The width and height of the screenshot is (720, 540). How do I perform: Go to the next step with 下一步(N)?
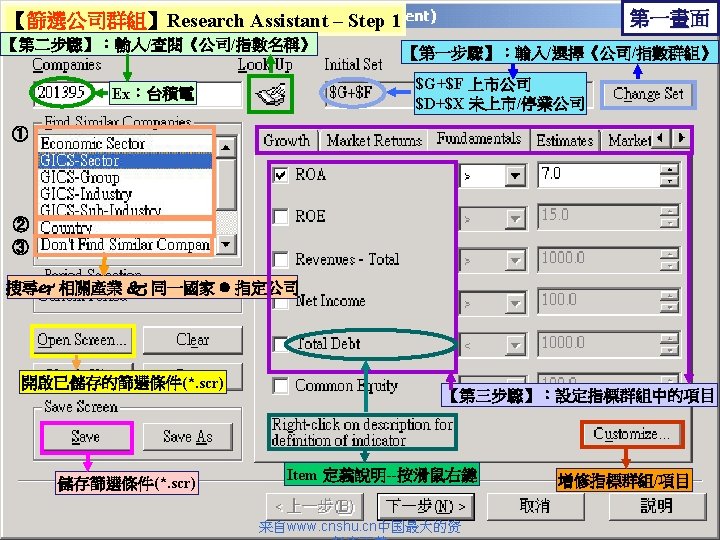coord(426,506)
